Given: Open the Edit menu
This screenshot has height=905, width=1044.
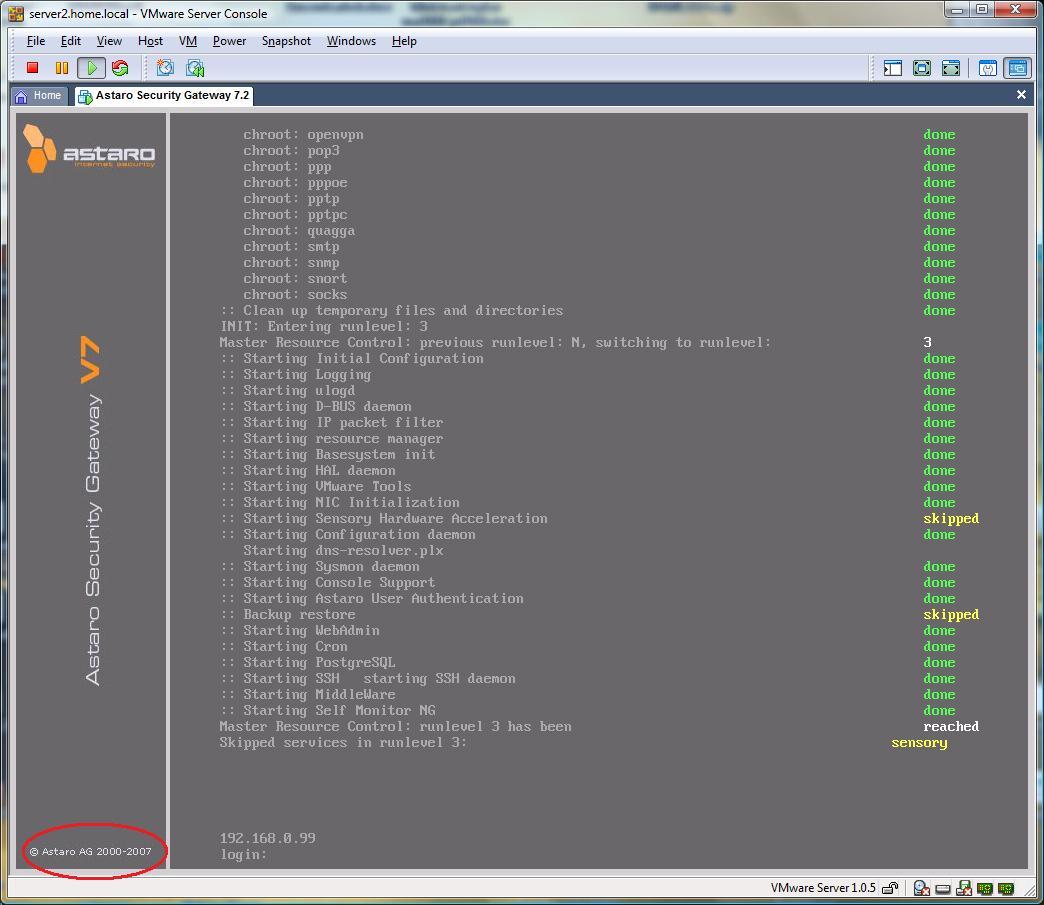Looking at the screenshot, I should [x=71, y=41].
